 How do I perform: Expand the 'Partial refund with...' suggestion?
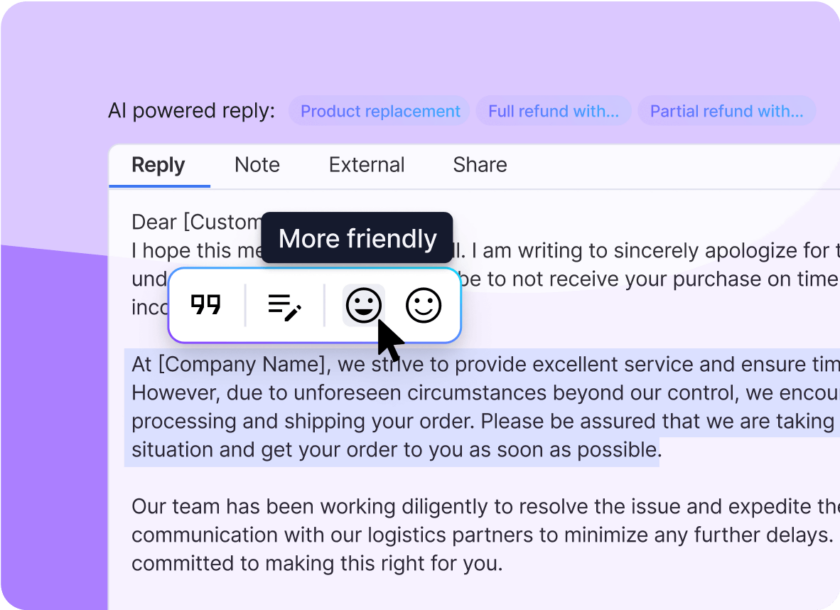pos(726,111)
